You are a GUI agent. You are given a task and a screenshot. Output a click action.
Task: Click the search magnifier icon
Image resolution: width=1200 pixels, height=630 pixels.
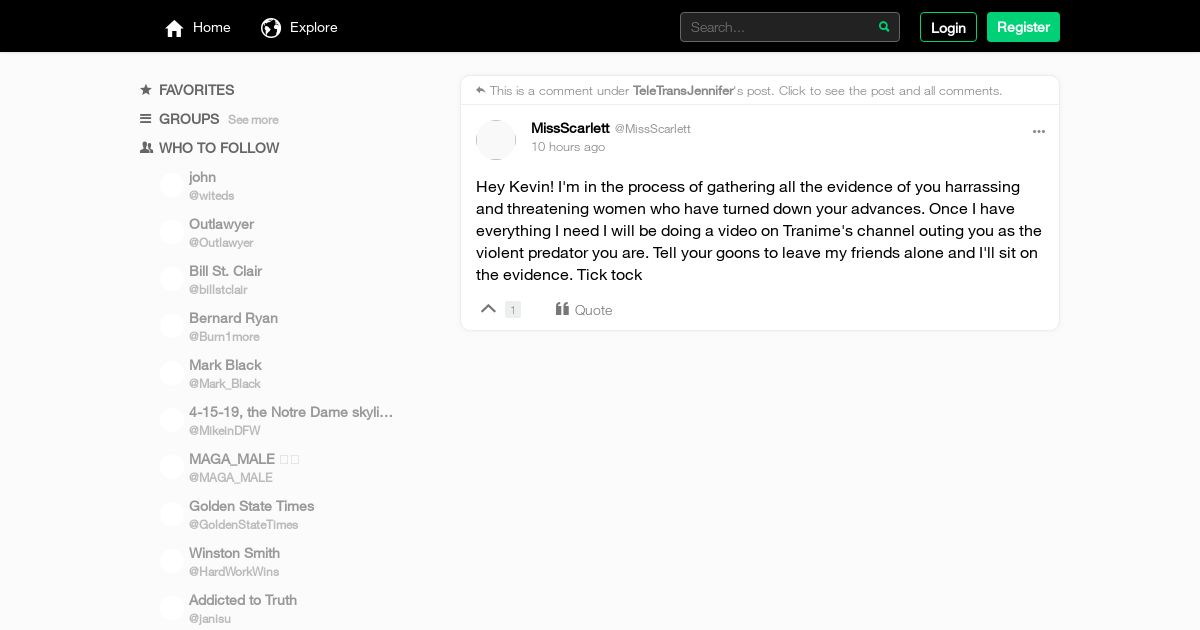point(884,27)
